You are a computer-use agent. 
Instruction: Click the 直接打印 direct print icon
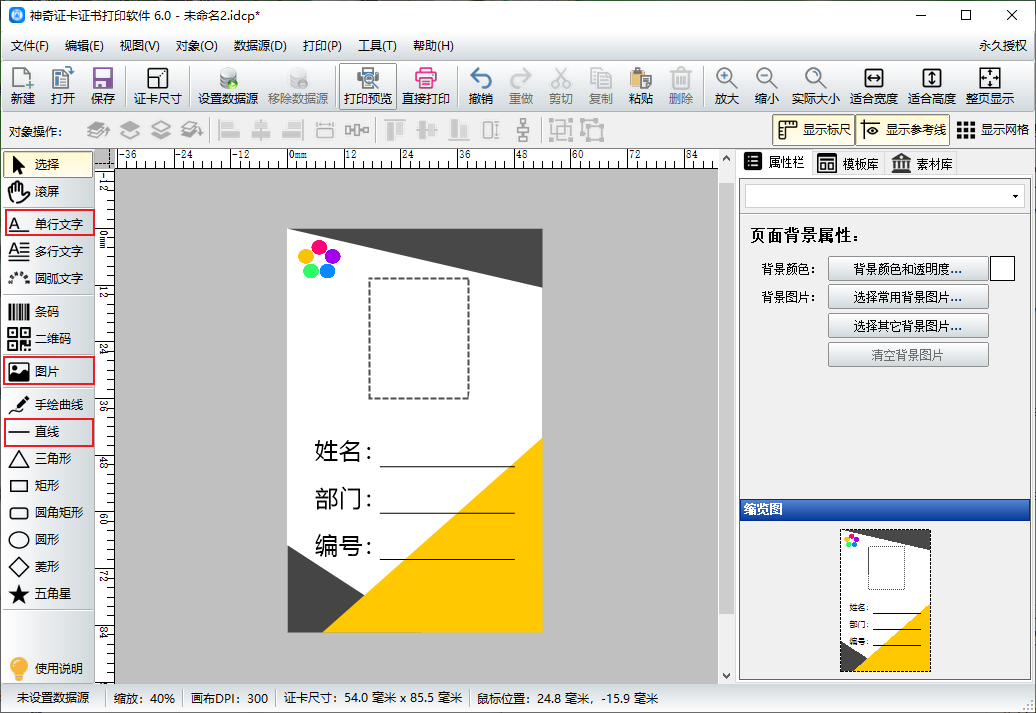(426, 86)
